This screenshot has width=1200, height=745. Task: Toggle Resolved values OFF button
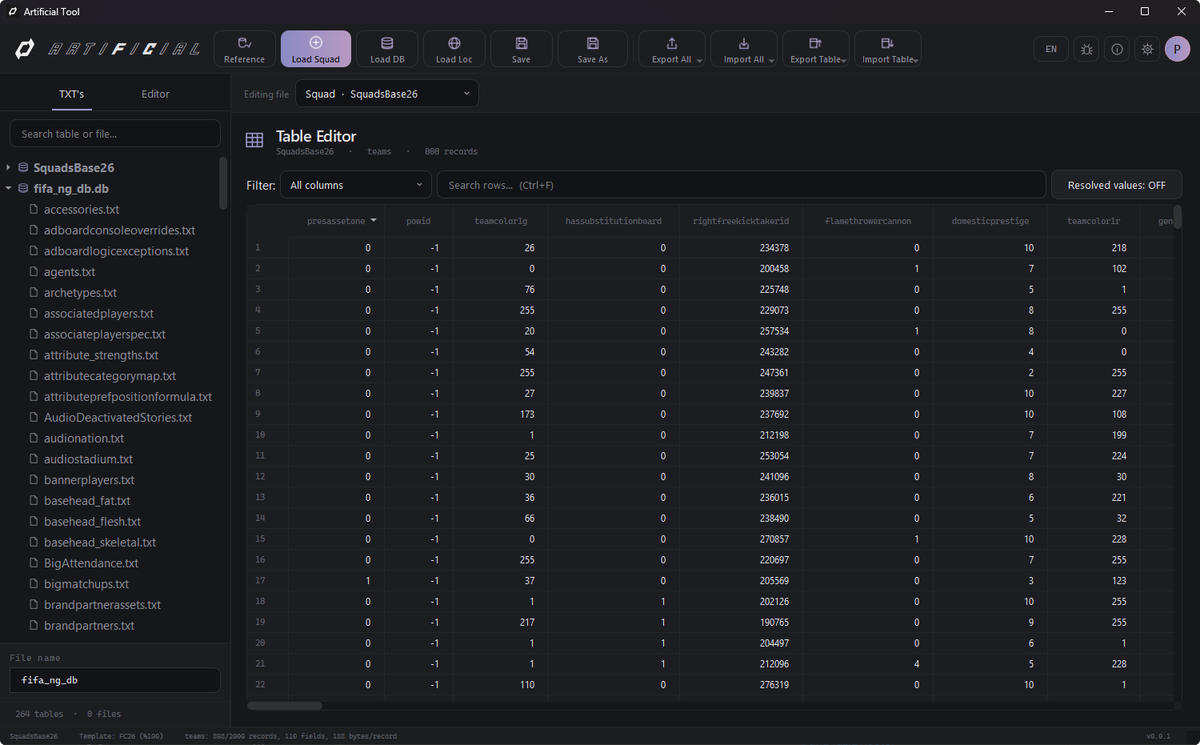click(x=1116, y=185)
